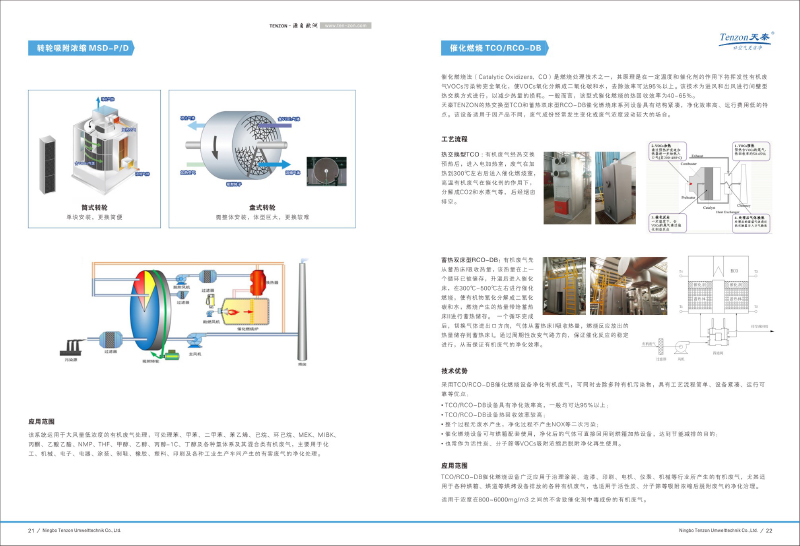Click the 盒式转轮 caption title
800x546 pixels.
point(262,208)
